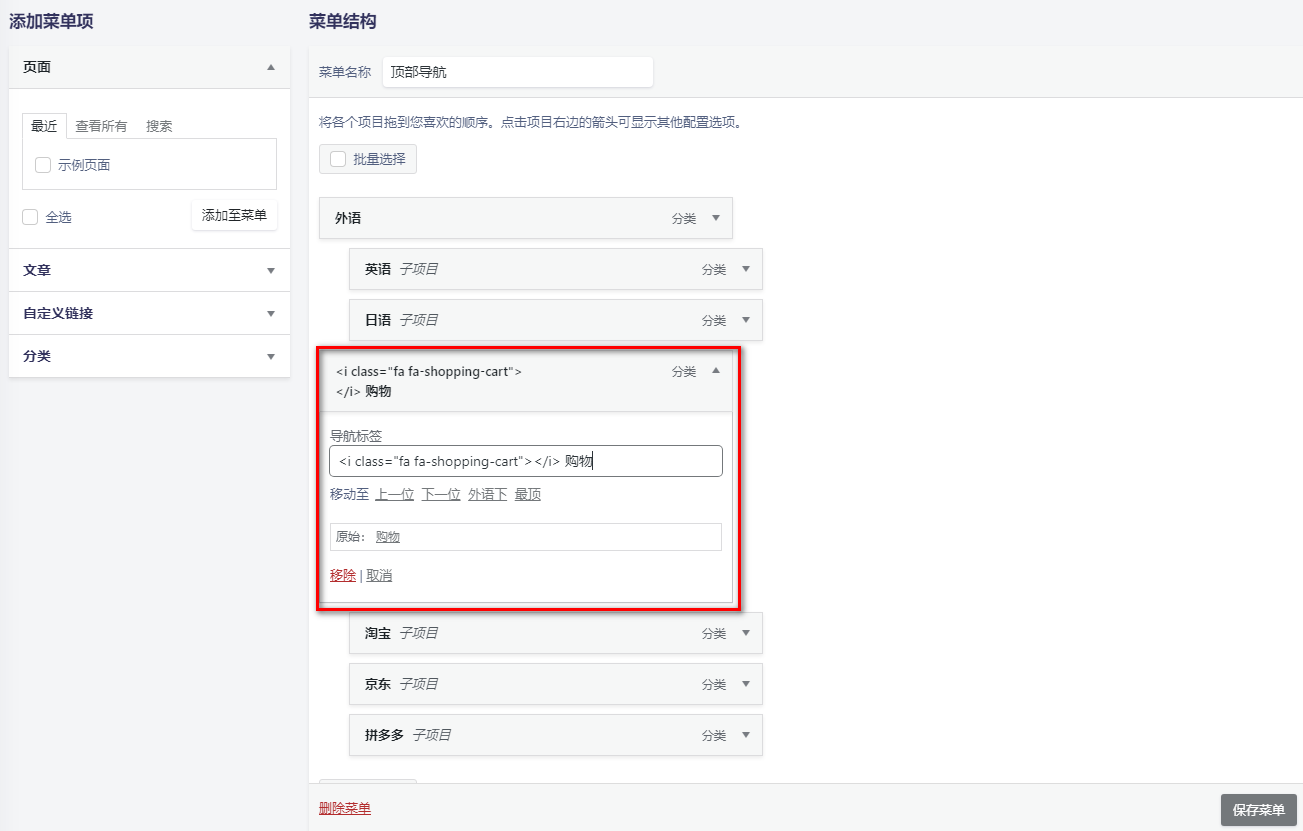Open the 搜索 tab
This screenshot has height=831, width=1303.
pos(157,126)
